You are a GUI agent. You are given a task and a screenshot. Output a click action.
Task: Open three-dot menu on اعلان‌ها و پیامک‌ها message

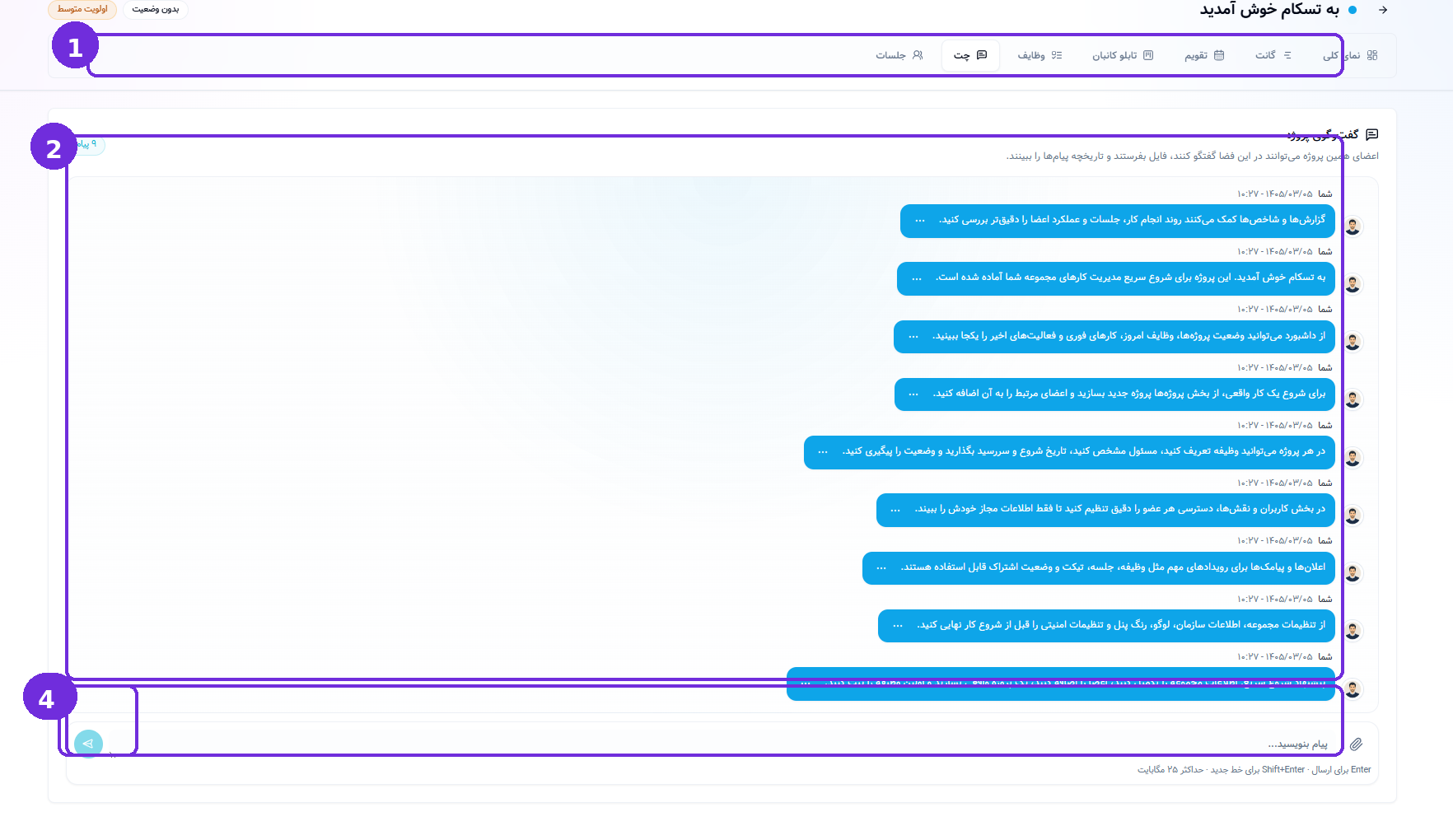[881, 567]
